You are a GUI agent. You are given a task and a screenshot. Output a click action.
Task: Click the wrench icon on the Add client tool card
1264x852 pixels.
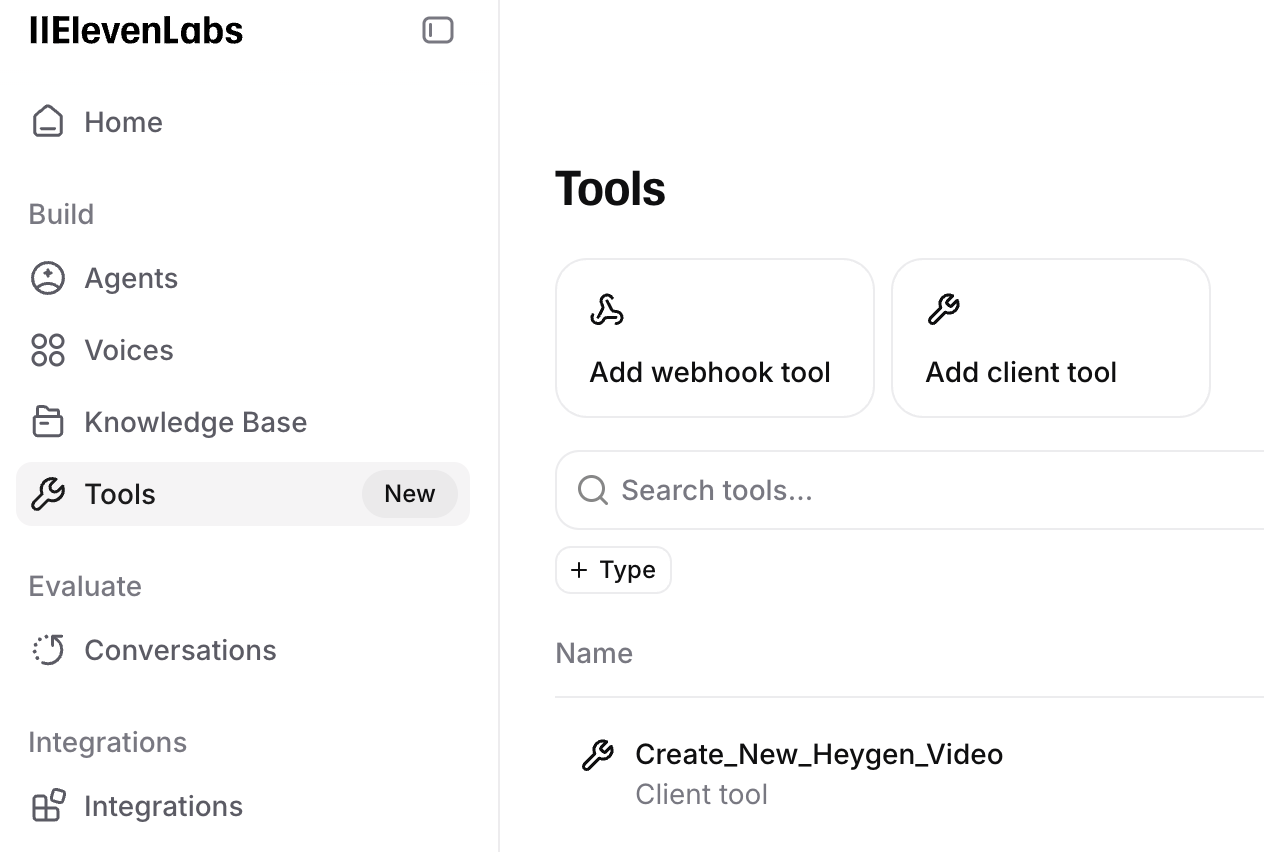click(944, 309)
